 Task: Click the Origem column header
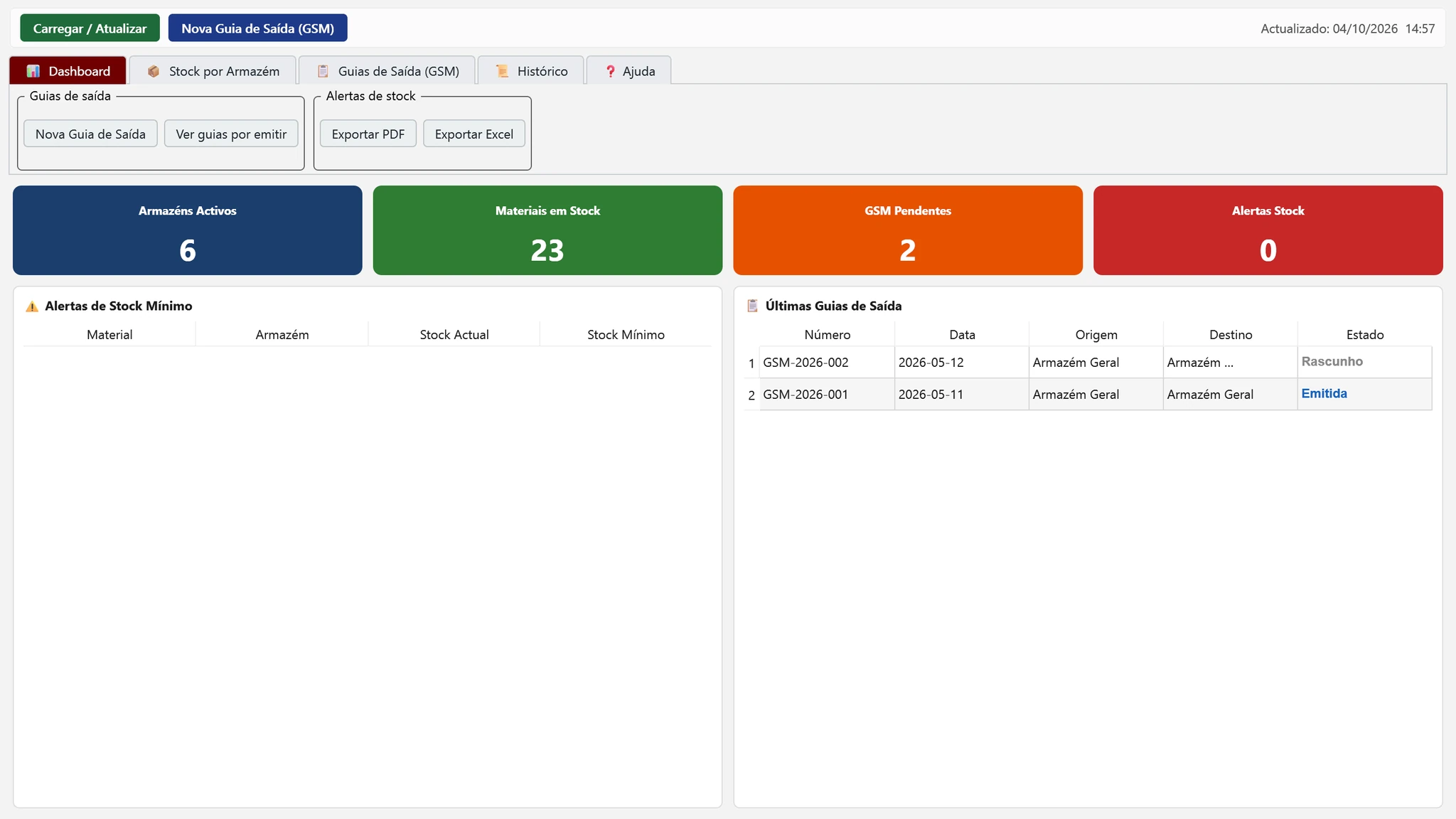(x=1096, y=334)
